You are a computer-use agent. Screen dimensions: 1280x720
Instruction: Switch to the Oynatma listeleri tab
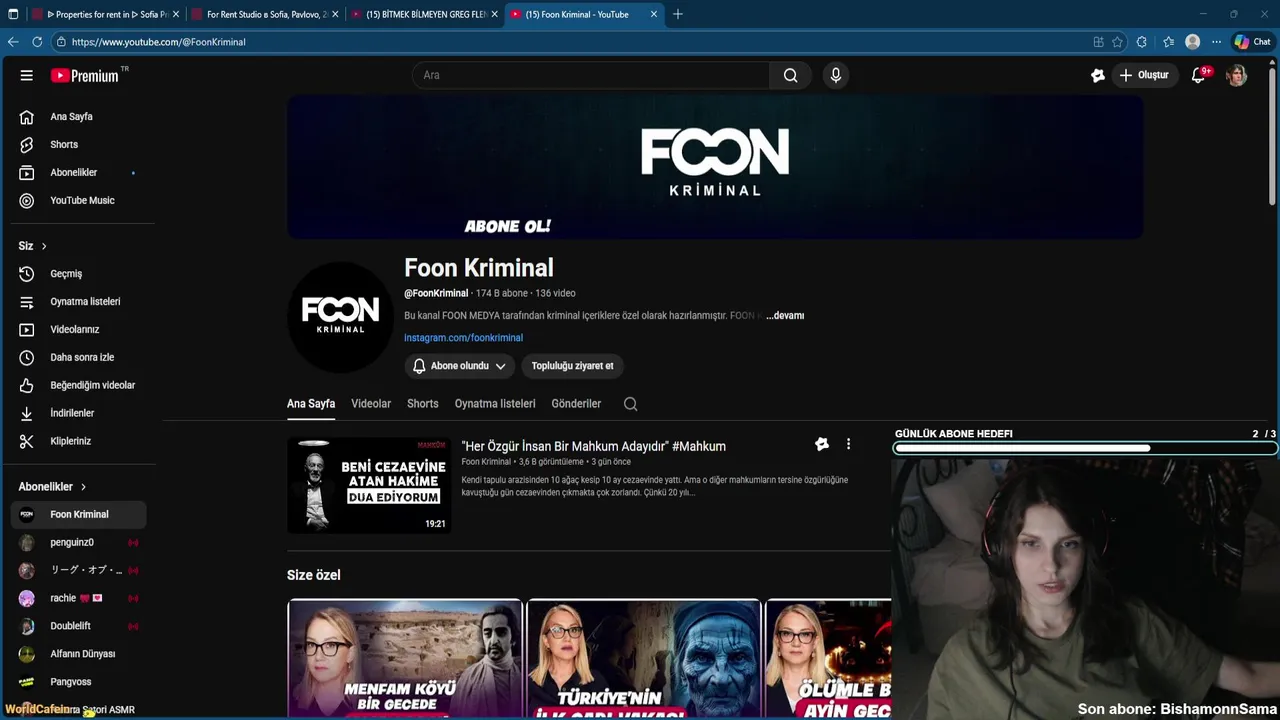click(x=495, y=404)
